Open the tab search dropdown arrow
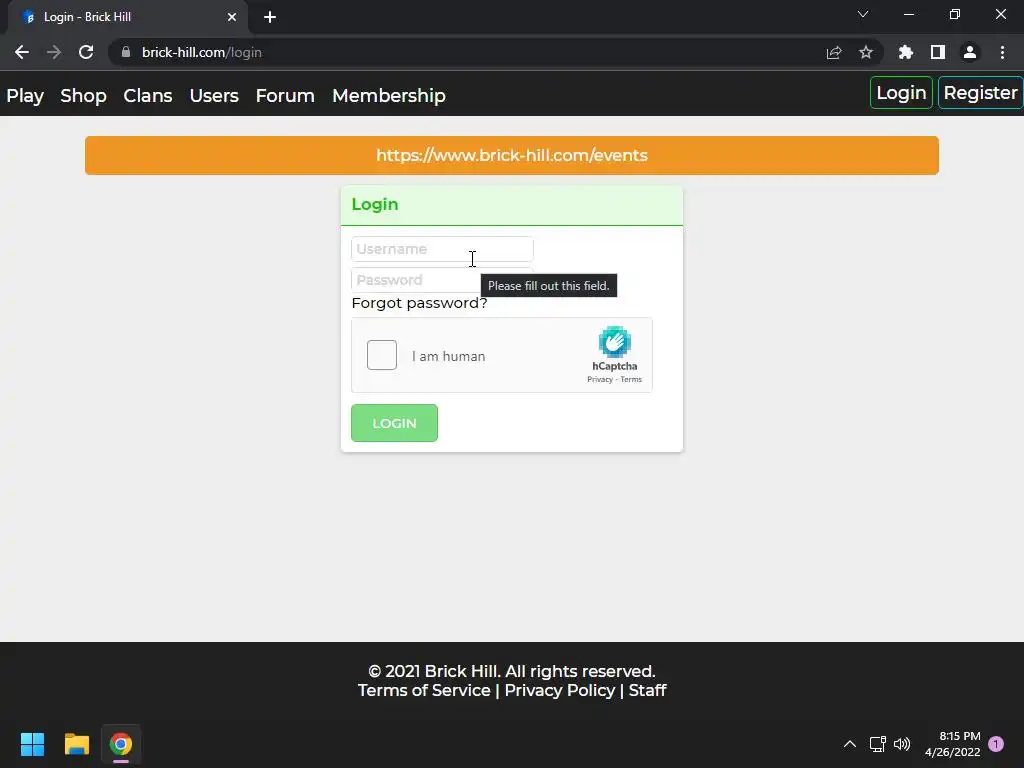Viewport: 1024px width, 768px height. point(863,14)
